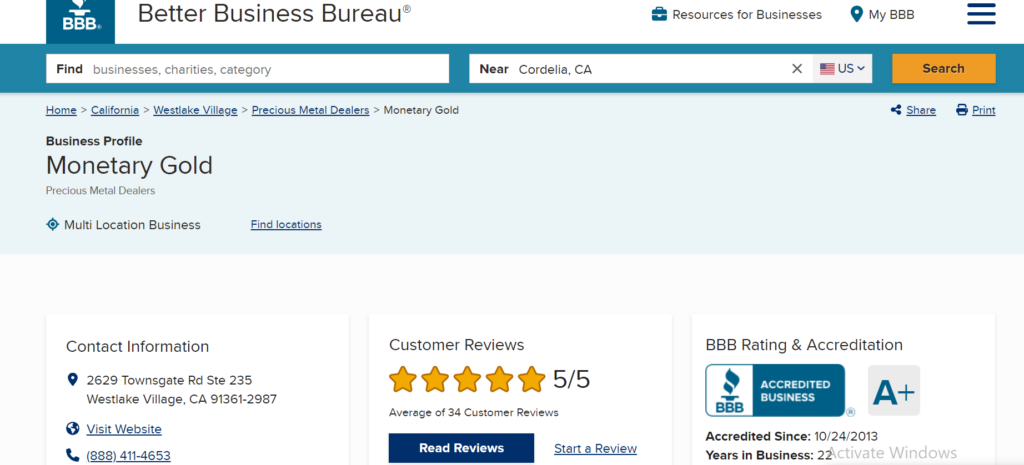The width and height of the screenshot is (1024, 465).
Task: Click Accredited Since 10/24/2013 text
Action: [792, 436]
